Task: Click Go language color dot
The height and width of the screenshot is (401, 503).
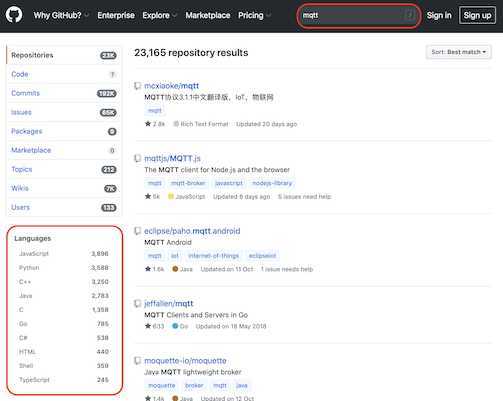Action: coord(175,326)
